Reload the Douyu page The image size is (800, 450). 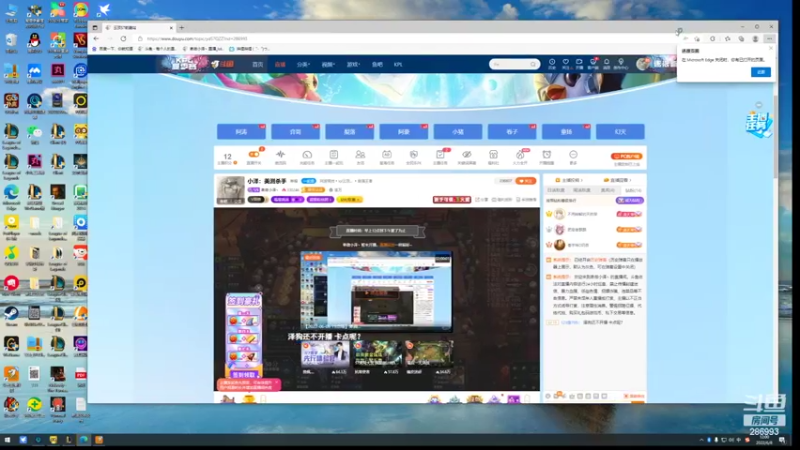point(123,39)
